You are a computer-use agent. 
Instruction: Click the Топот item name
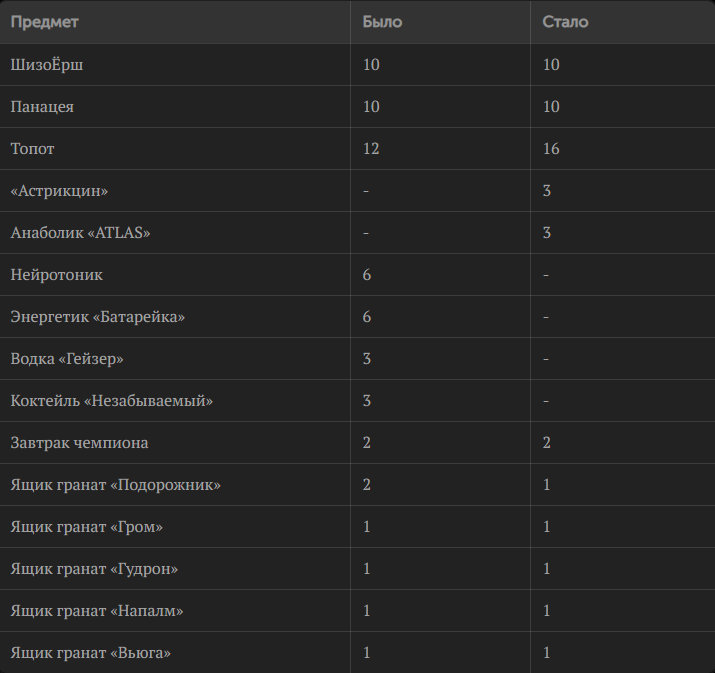click(32, 149)
